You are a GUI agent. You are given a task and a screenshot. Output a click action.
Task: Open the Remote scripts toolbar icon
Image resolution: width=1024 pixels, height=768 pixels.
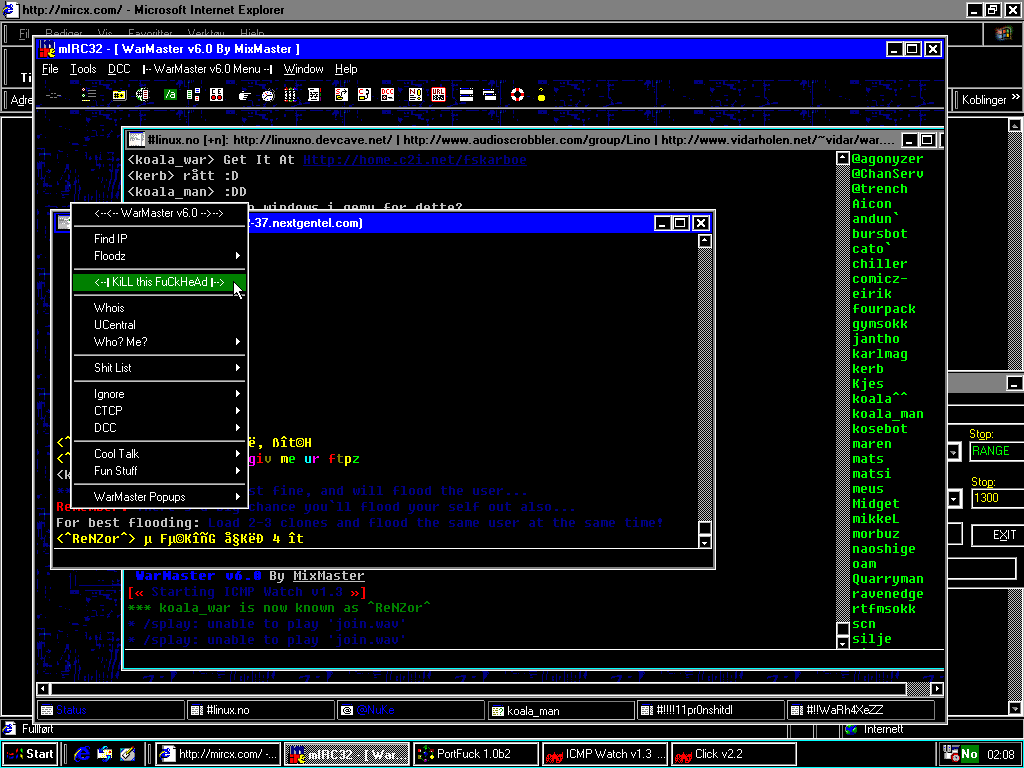(217, 95)
